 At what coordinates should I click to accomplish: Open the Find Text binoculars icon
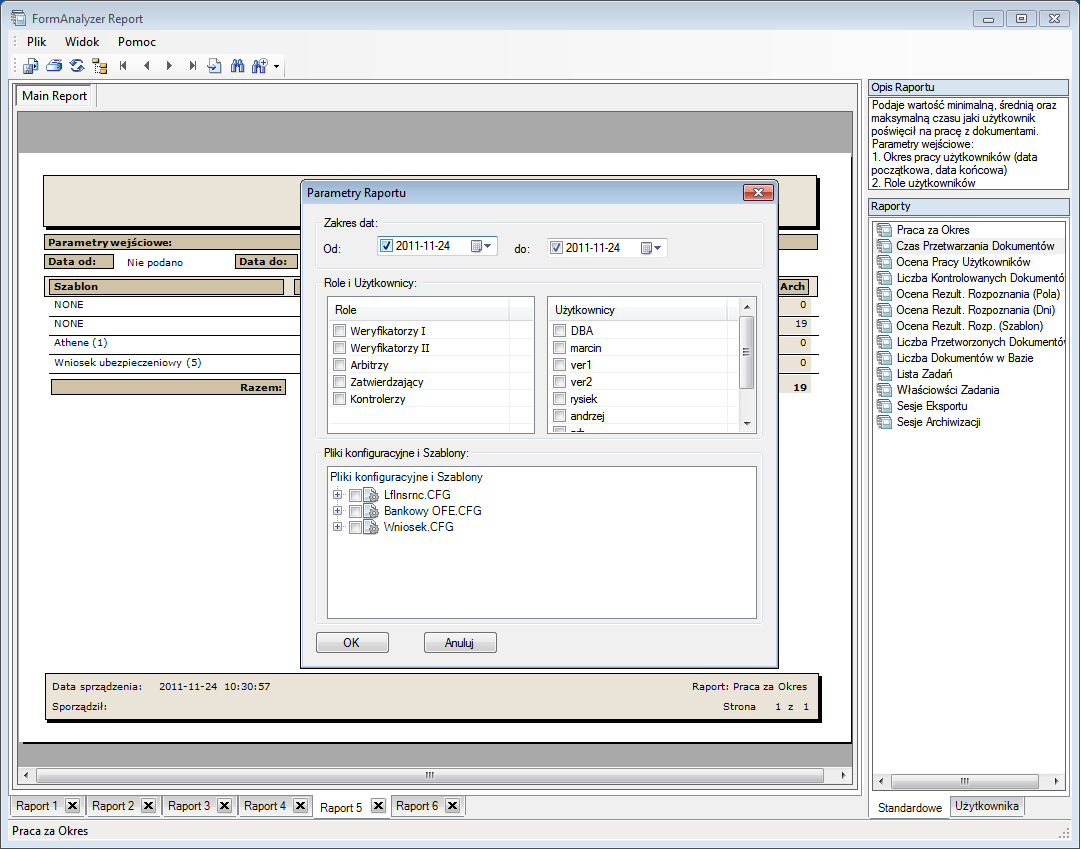pyautogui.click(x=238, y=66)
